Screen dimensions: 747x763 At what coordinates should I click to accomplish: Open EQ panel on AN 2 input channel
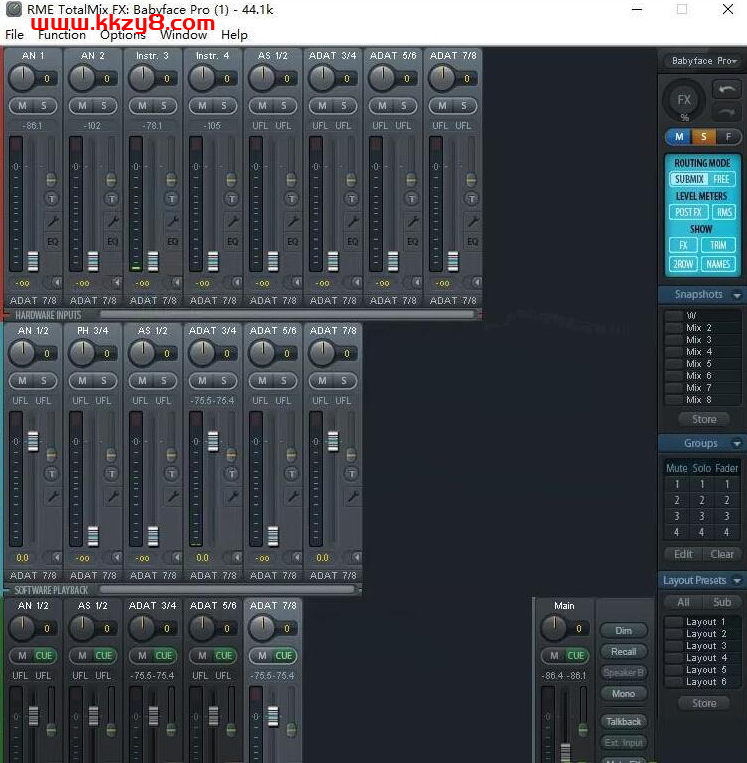coord(112,241)
